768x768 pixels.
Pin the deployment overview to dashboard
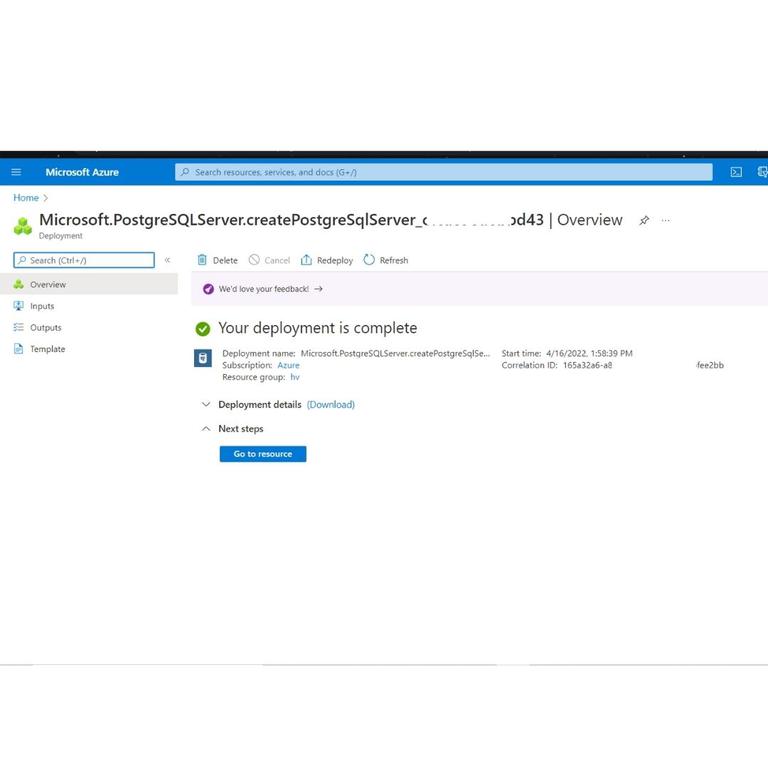click(x=644, y=220)
